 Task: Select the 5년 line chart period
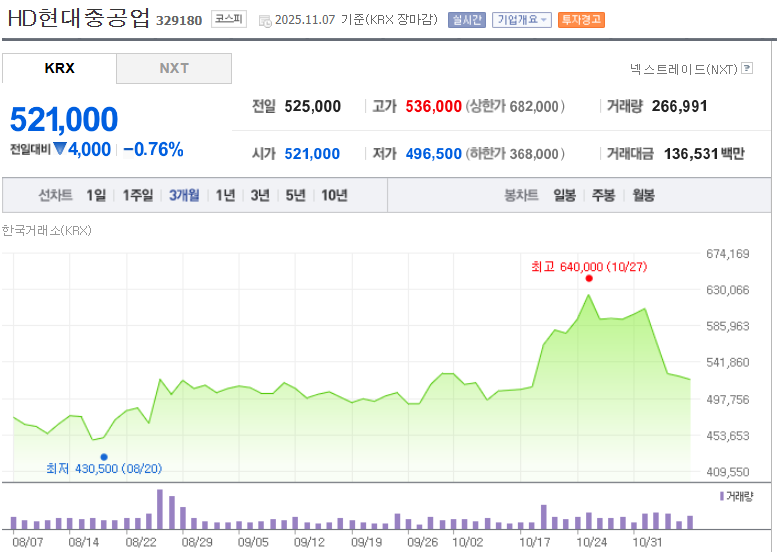pyautogui.click(x=295, y=195)
